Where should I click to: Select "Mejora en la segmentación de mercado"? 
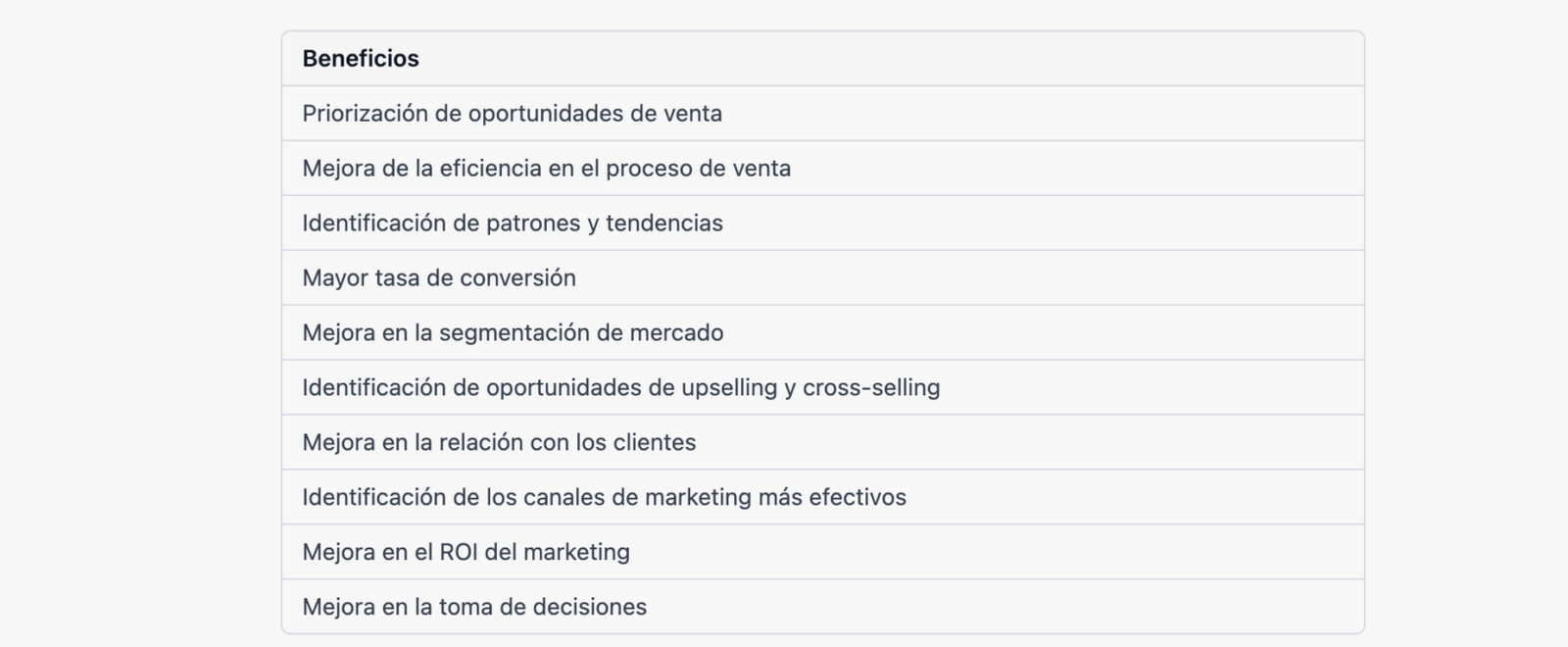coord(513,333)
